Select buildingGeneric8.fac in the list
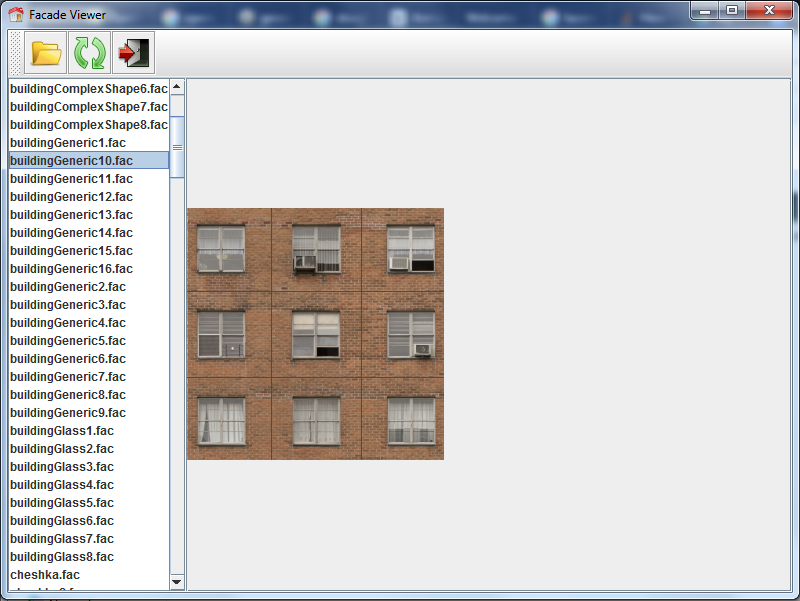The width and height of the screenshot is (800, 601). pyautogui.click(x=89, y=395)
